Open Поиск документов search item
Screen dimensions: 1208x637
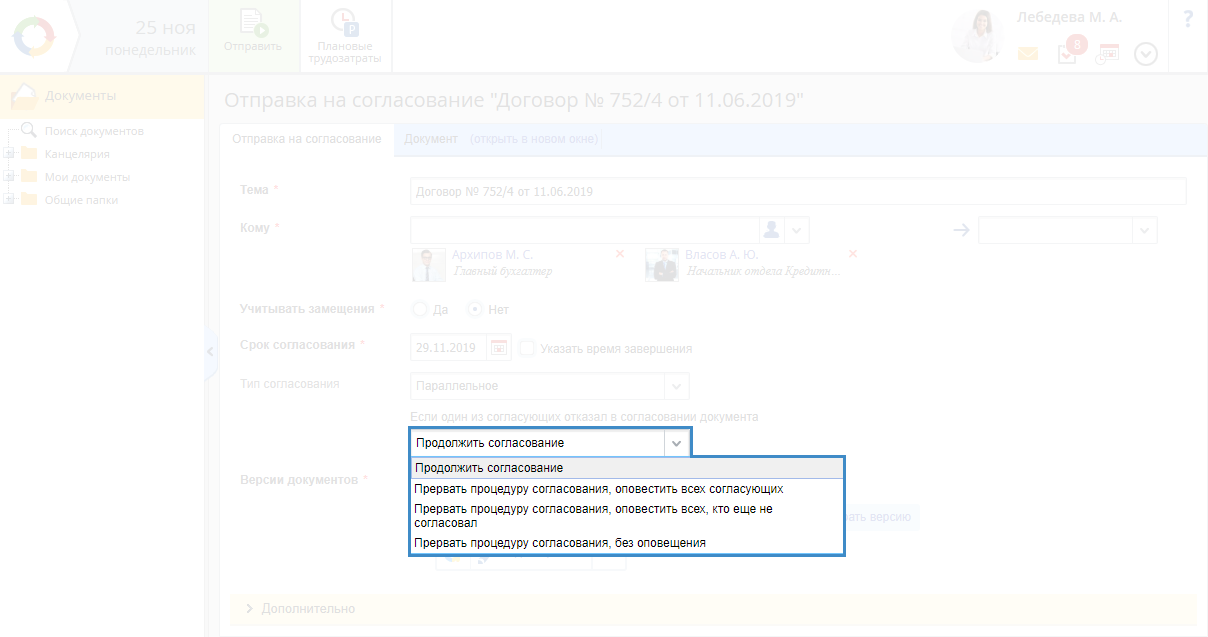pyautogui.click(x=94, y=131)
